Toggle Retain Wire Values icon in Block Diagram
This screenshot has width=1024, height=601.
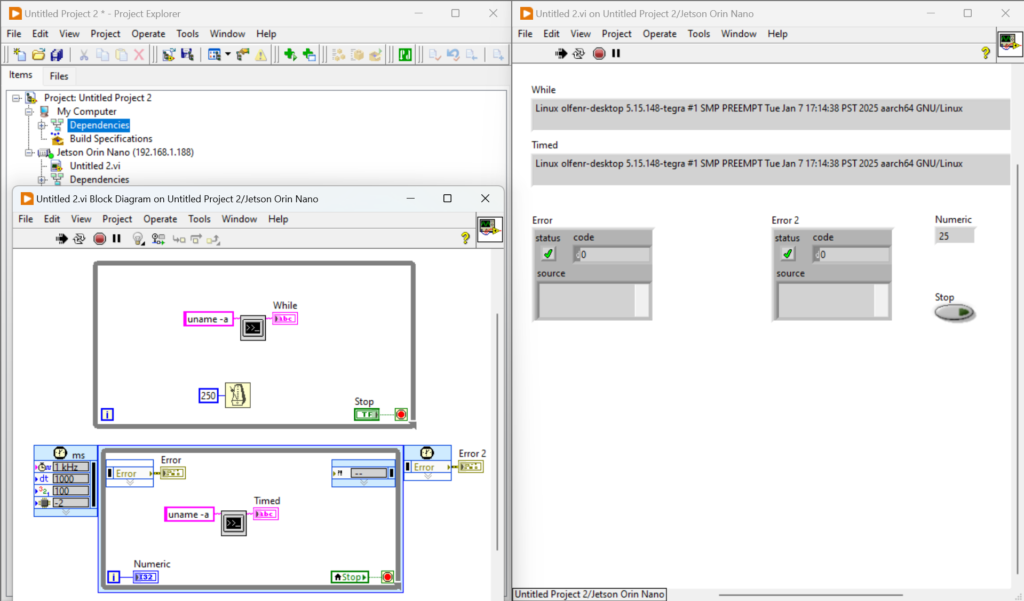pos(158,239)
